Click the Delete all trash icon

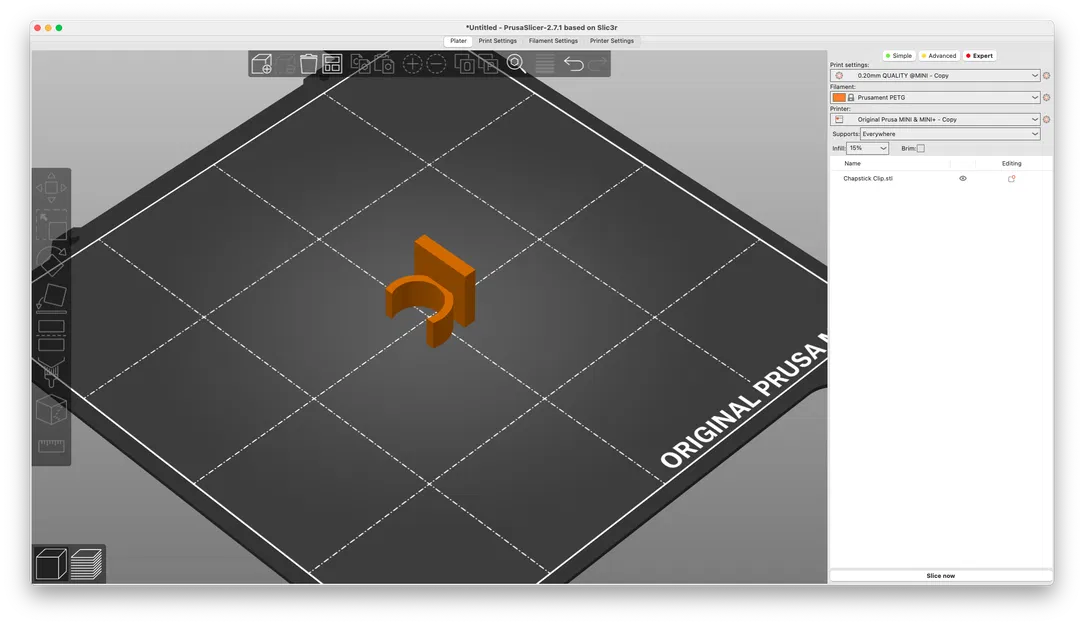click(x=308, y=64)
